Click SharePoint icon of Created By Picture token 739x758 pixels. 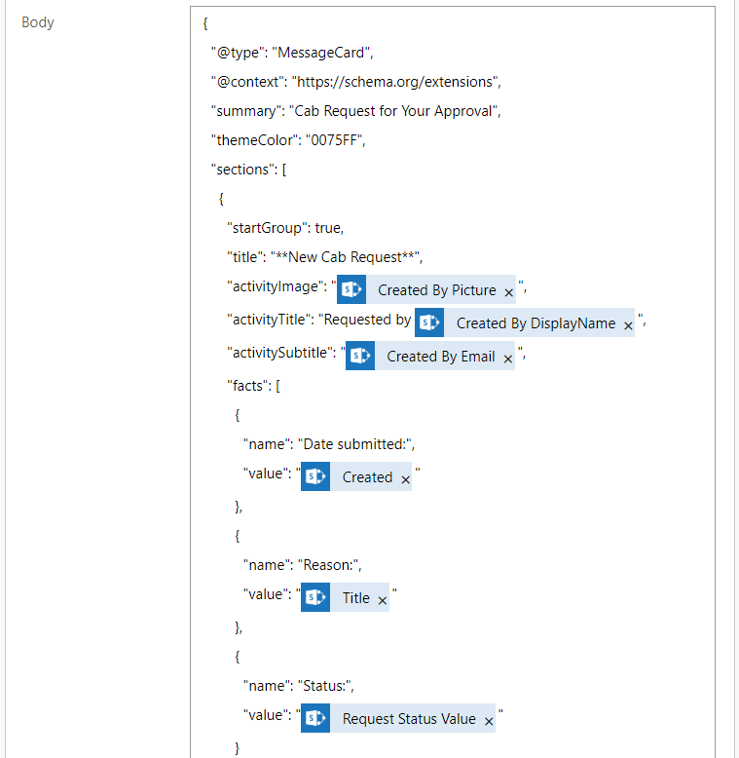coord(351,289)
